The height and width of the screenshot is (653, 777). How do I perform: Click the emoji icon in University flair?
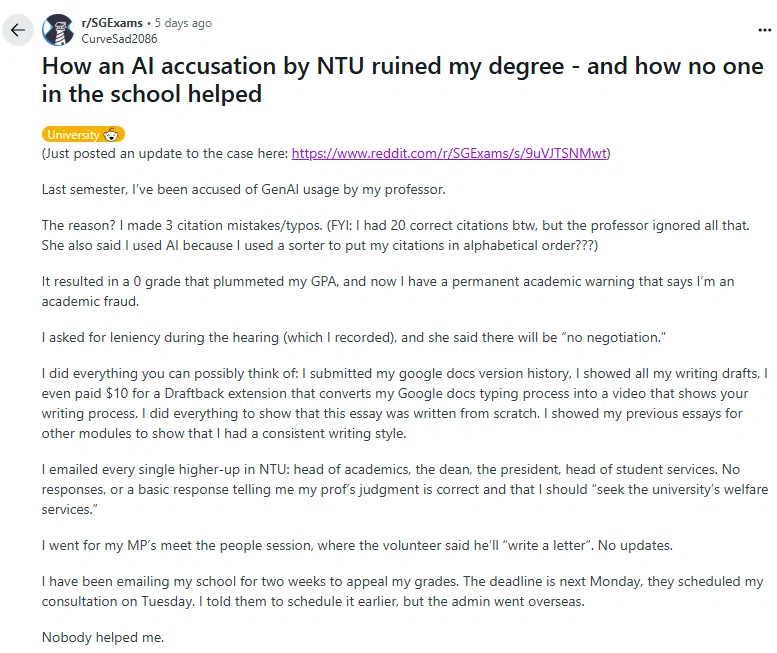click(111, 135)
